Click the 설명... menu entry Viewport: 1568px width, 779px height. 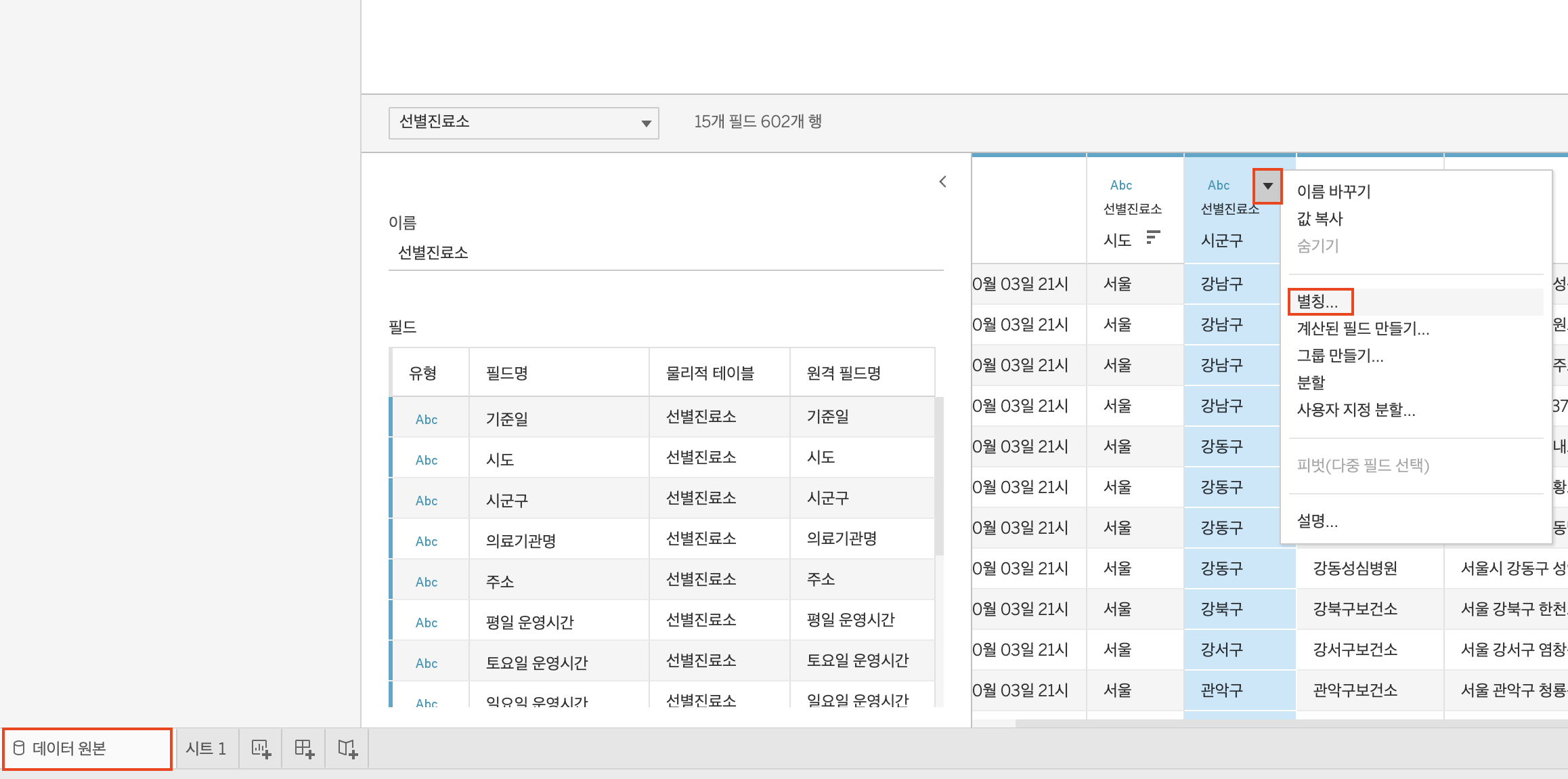coord(1317,521)
